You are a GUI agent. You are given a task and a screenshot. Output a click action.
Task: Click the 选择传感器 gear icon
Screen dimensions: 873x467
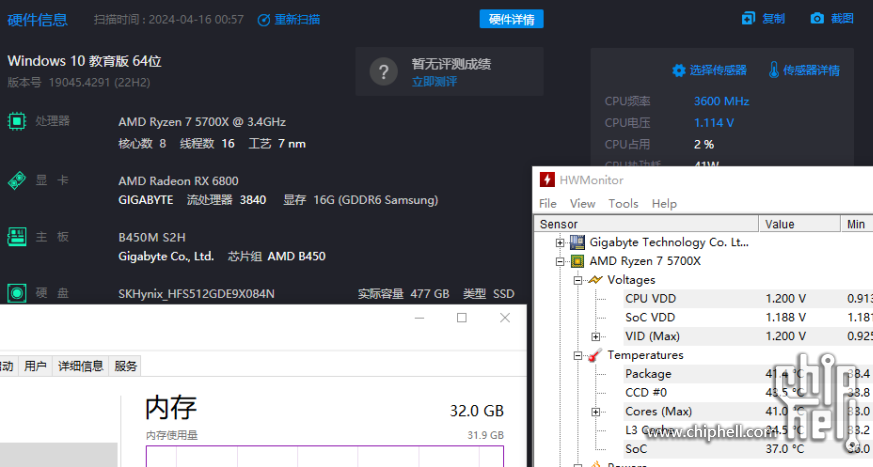point(678,71)
